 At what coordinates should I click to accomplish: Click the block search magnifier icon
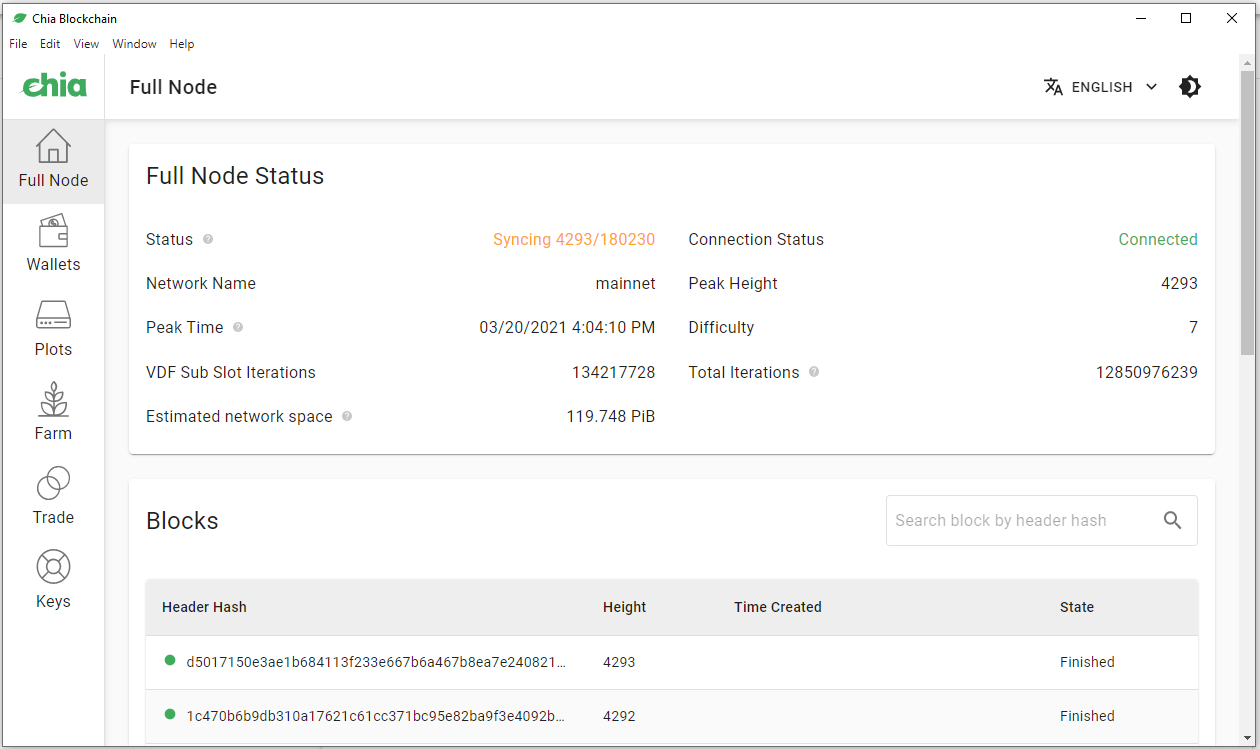pos(1172,520)
